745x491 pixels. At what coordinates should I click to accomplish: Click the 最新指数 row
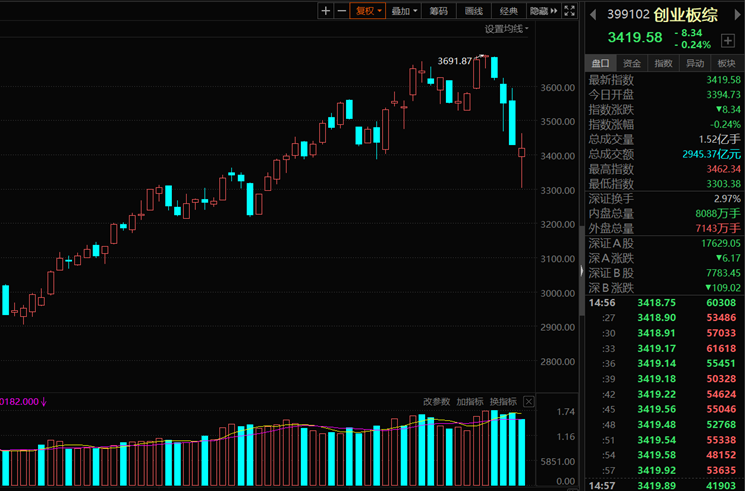tap(664, 80)
